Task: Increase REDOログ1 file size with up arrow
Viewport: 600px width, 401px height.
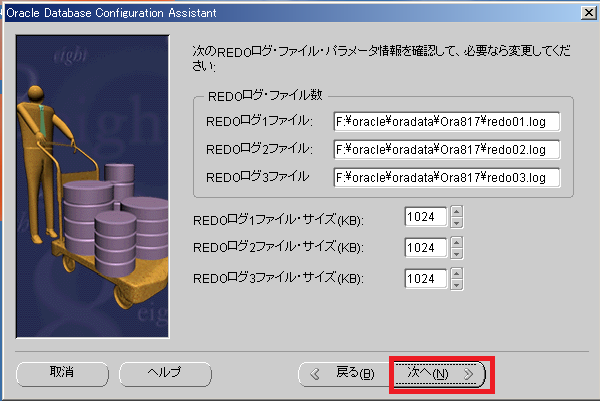Action: click(x=457, y=211)
